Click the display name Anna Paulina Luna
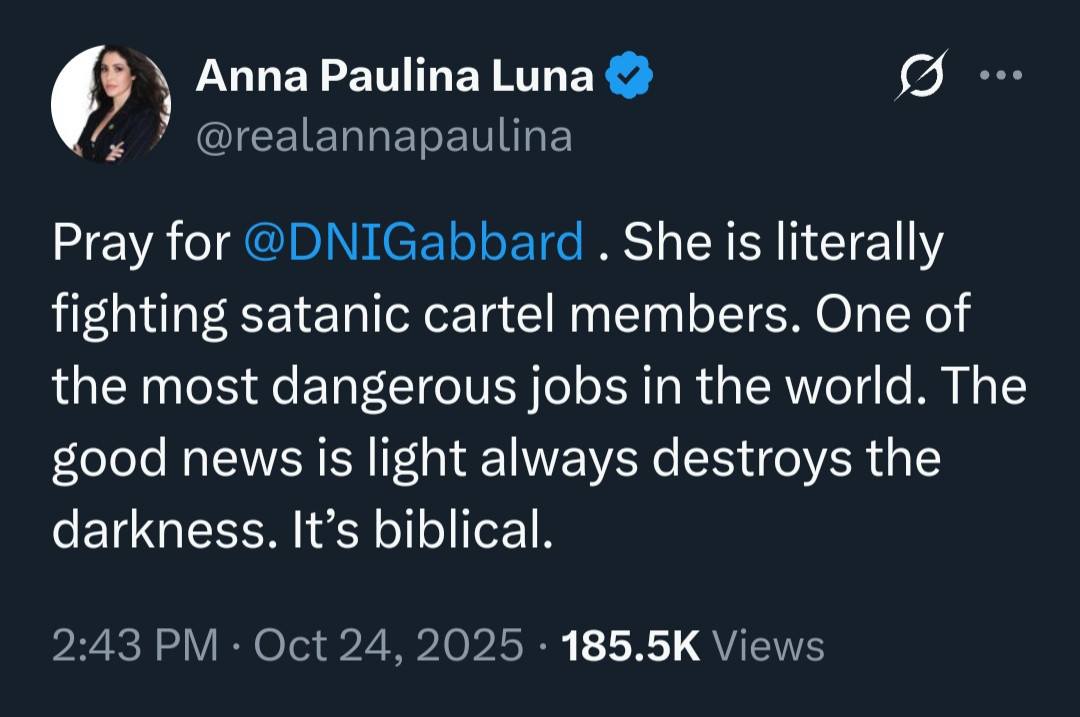1080x717 pixels. point(394,77)
